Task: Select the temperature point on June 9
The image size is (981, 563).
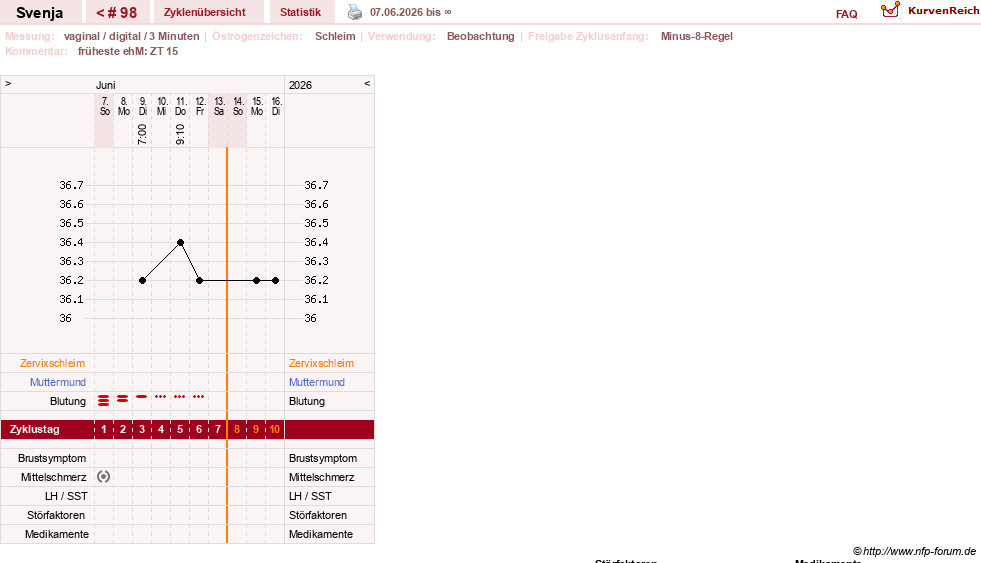Action: click(x=142, y=280)
